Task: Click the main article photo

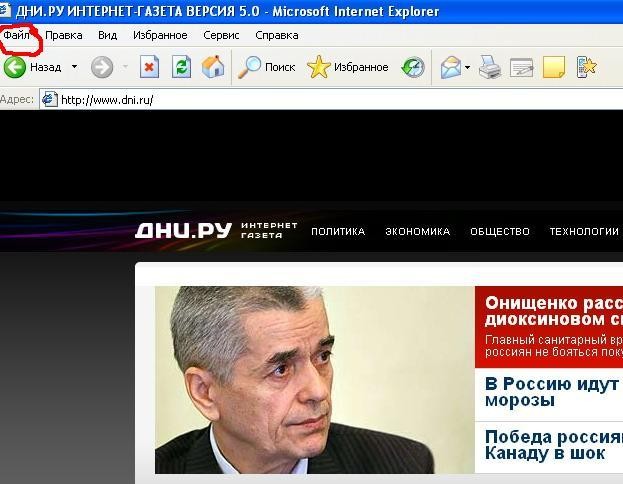Action: click(315, 380)
